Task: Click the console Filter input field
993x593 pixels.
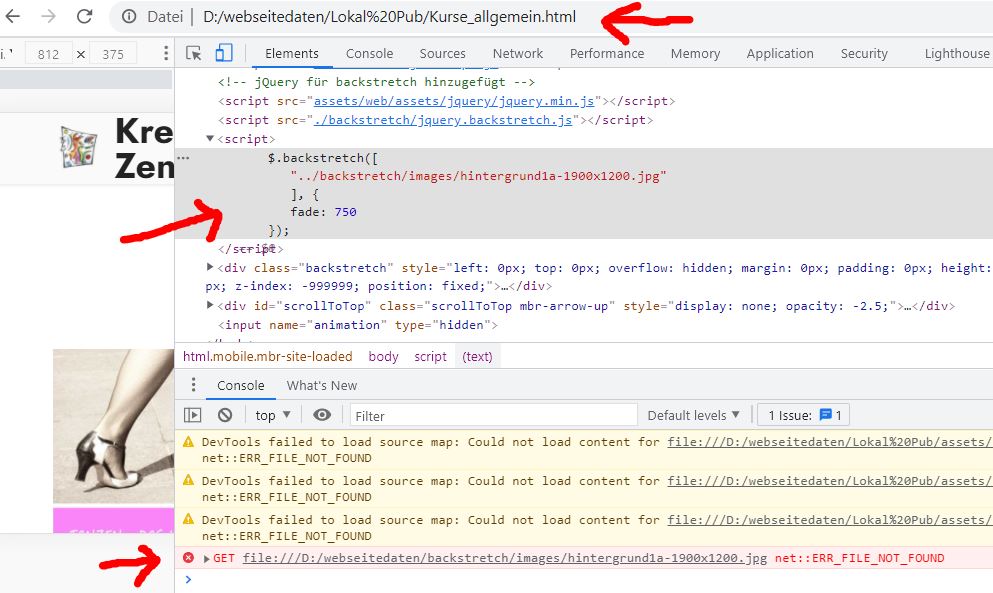Action: coord(493,415)
